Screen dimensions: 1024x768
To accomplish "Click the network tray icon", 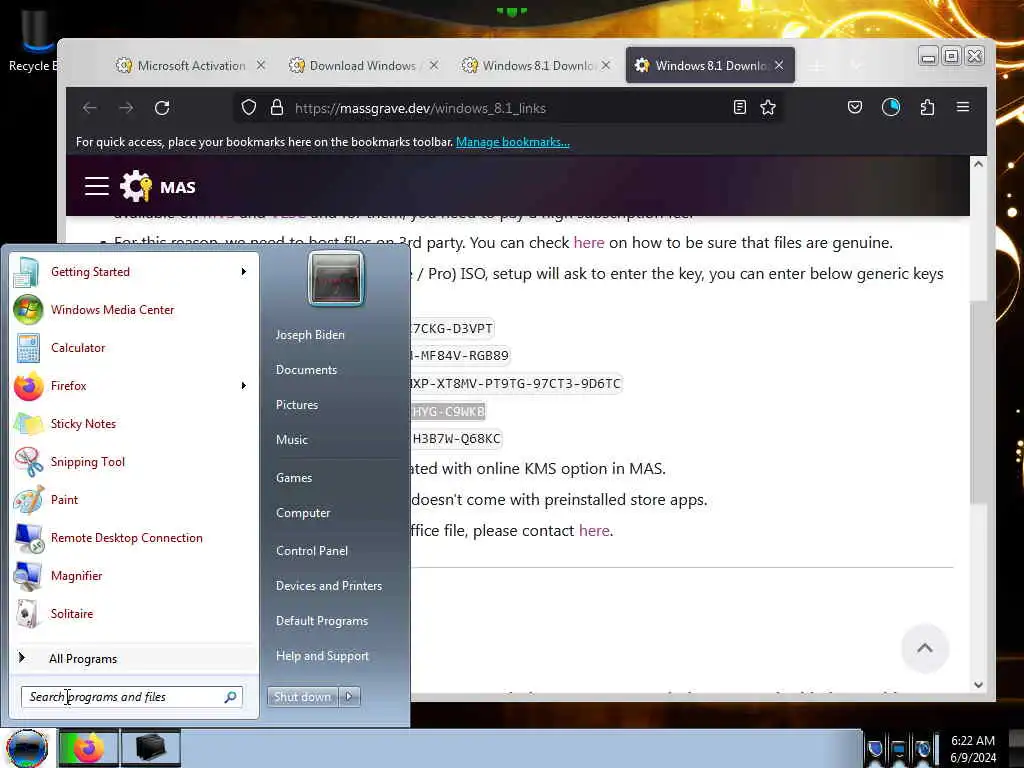I will point(899,749).
